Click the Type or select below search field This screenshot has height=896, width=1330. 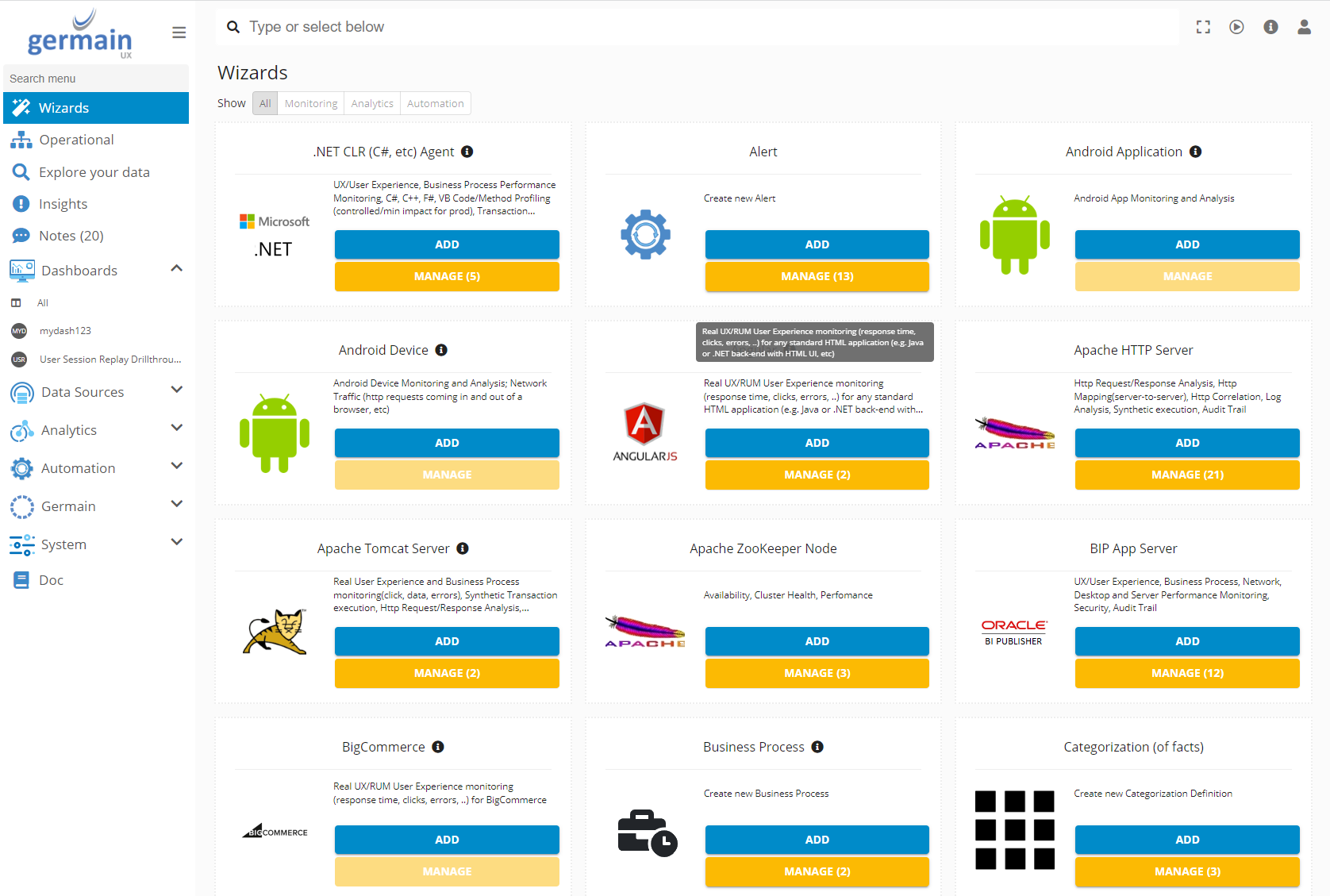tap(698, 27)
